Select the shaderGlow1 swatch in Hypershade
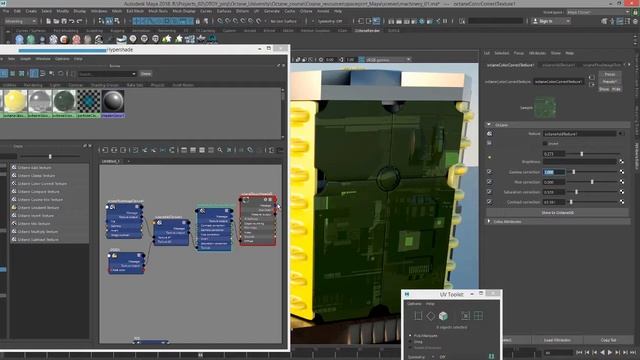Viewport: 640px width, 360px height. (113, 104)
